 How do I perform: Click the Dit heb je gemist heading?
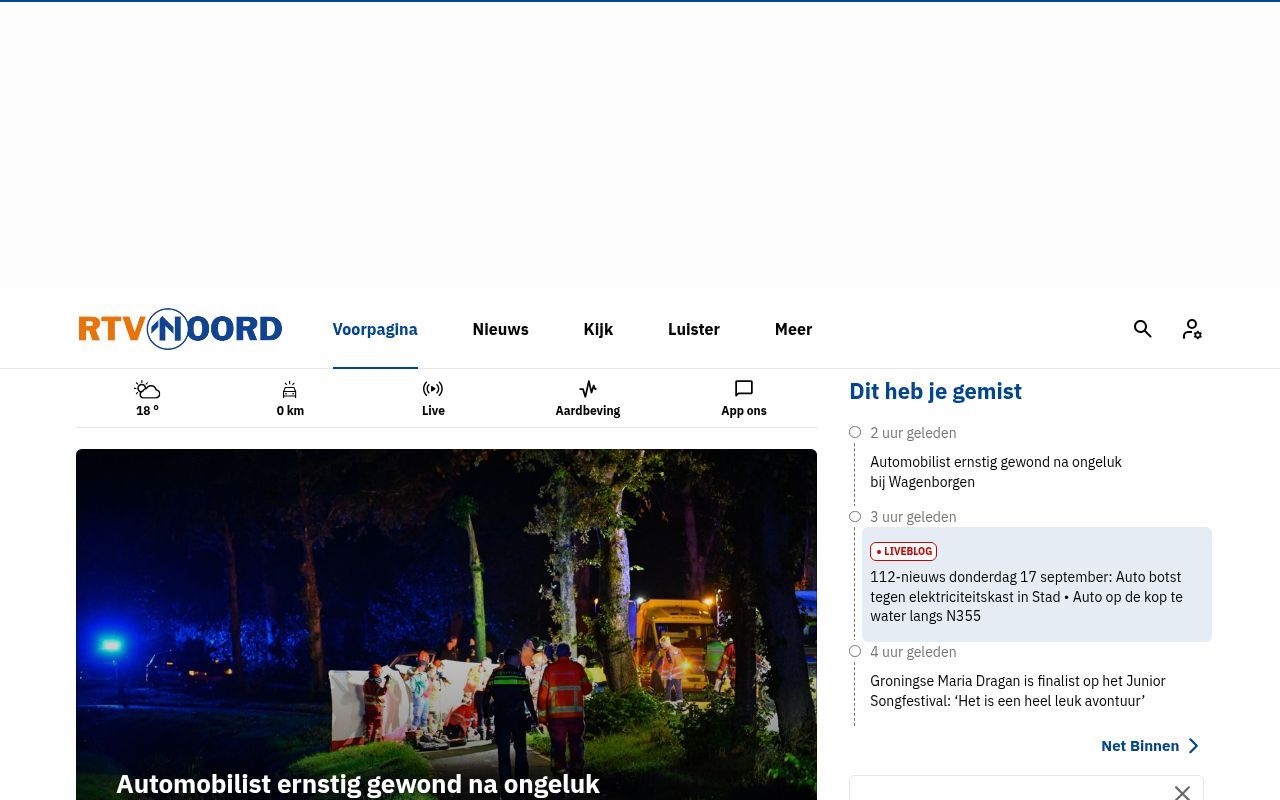tap(935, 391)
